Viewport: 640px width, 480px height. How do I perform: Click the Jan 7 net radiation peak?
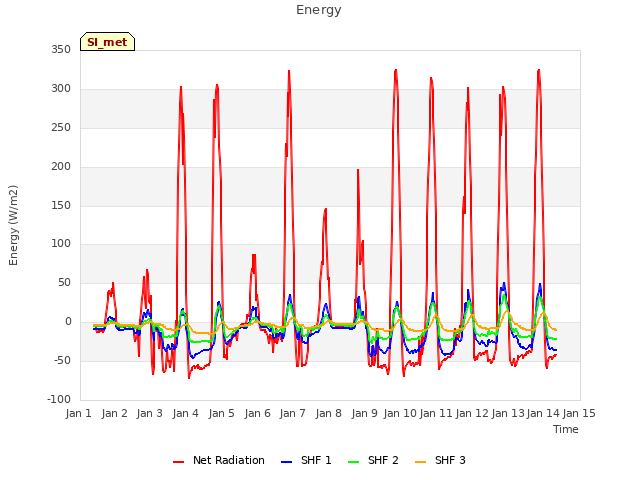click(289, 71)
